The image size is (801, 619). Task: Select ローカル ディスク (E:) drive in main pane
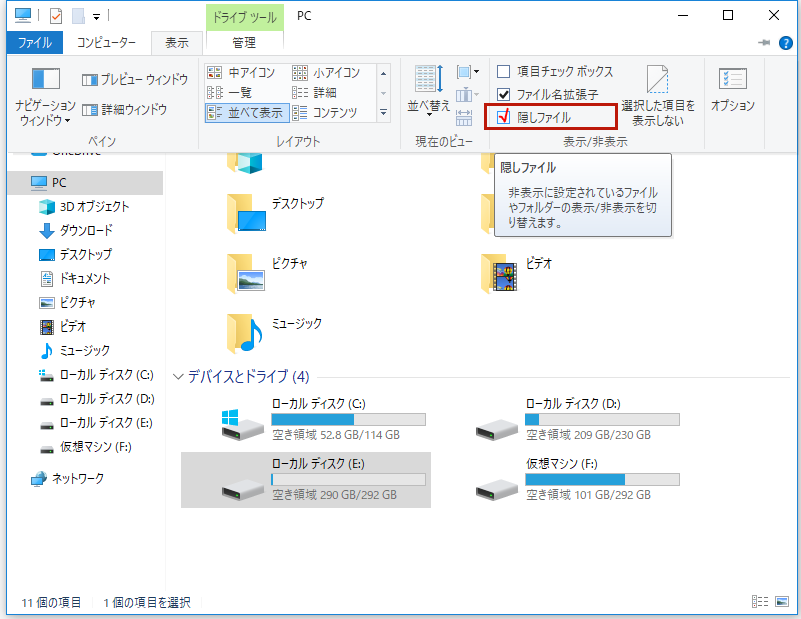coord(305,480)
